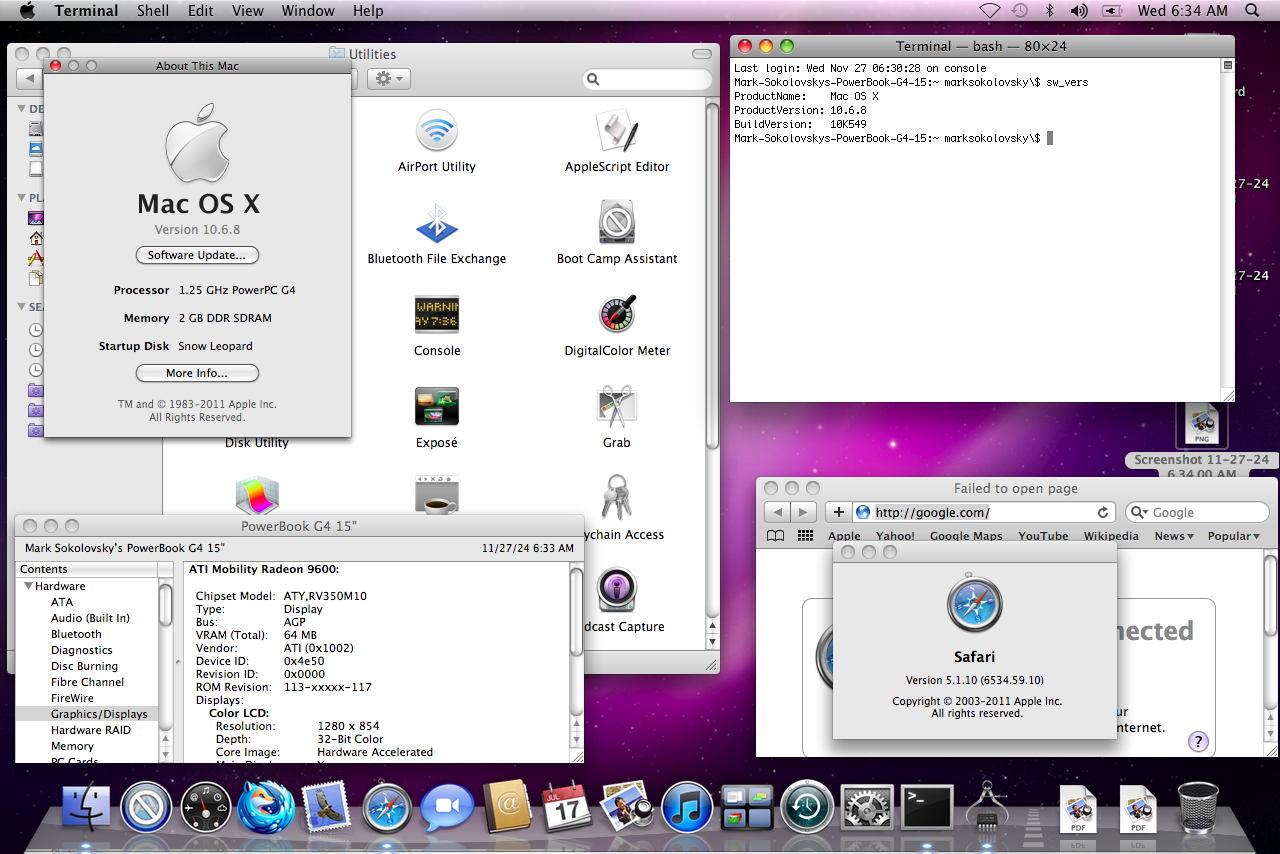Click the Software Update button
This screenshot has height=854, width=1280.
pos(197,255)
